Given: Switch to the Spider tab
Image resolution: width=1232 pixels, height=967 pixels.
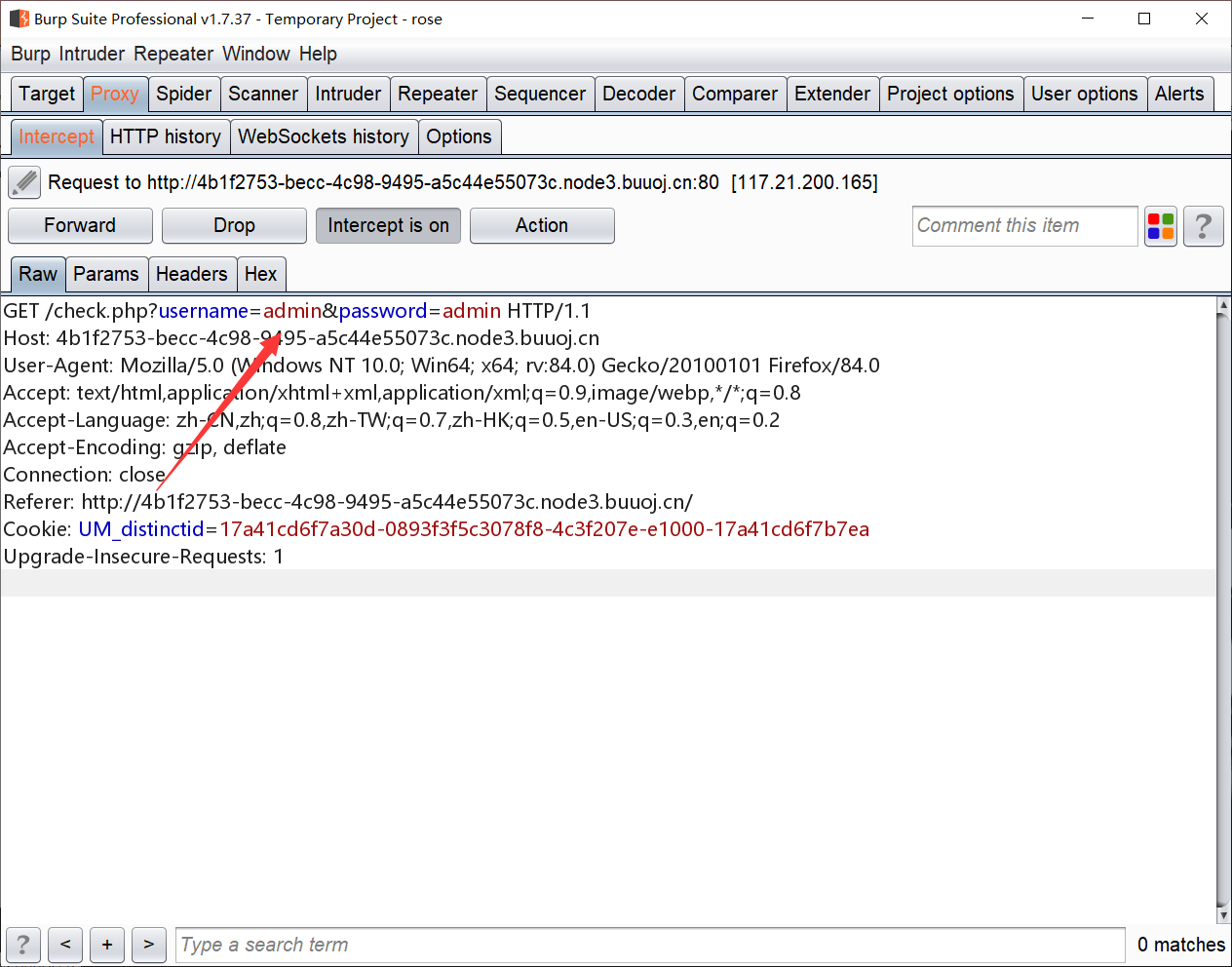Looking at the screenshot, I should pos(184,94).
